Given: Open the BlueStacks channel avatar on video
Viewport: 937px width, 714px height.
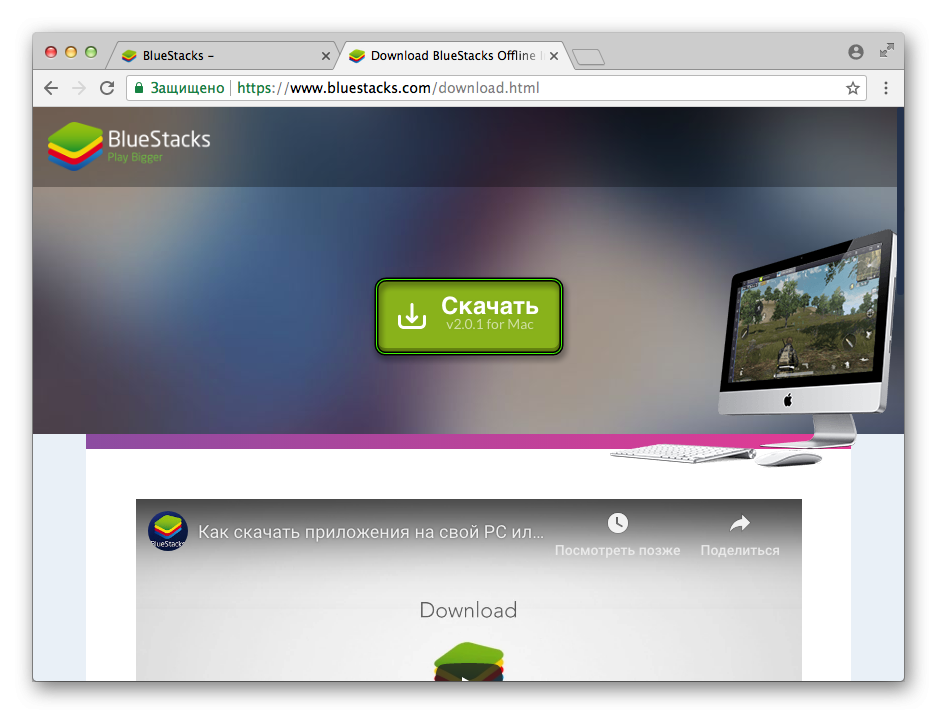Looking at the screenshot, I should (x=168, y=531).
